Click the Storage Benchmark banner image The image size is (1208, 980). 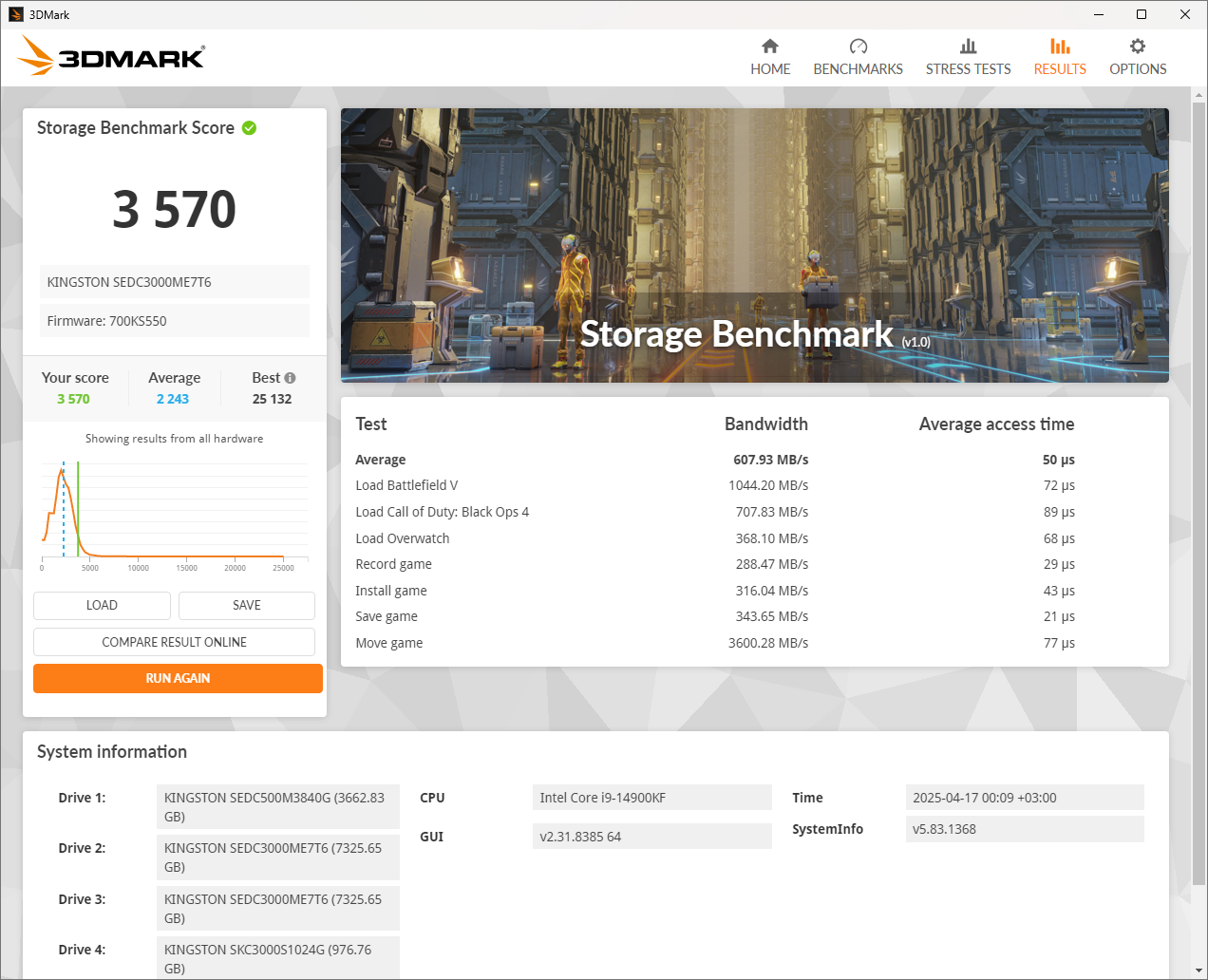click(x=755, y=245)
